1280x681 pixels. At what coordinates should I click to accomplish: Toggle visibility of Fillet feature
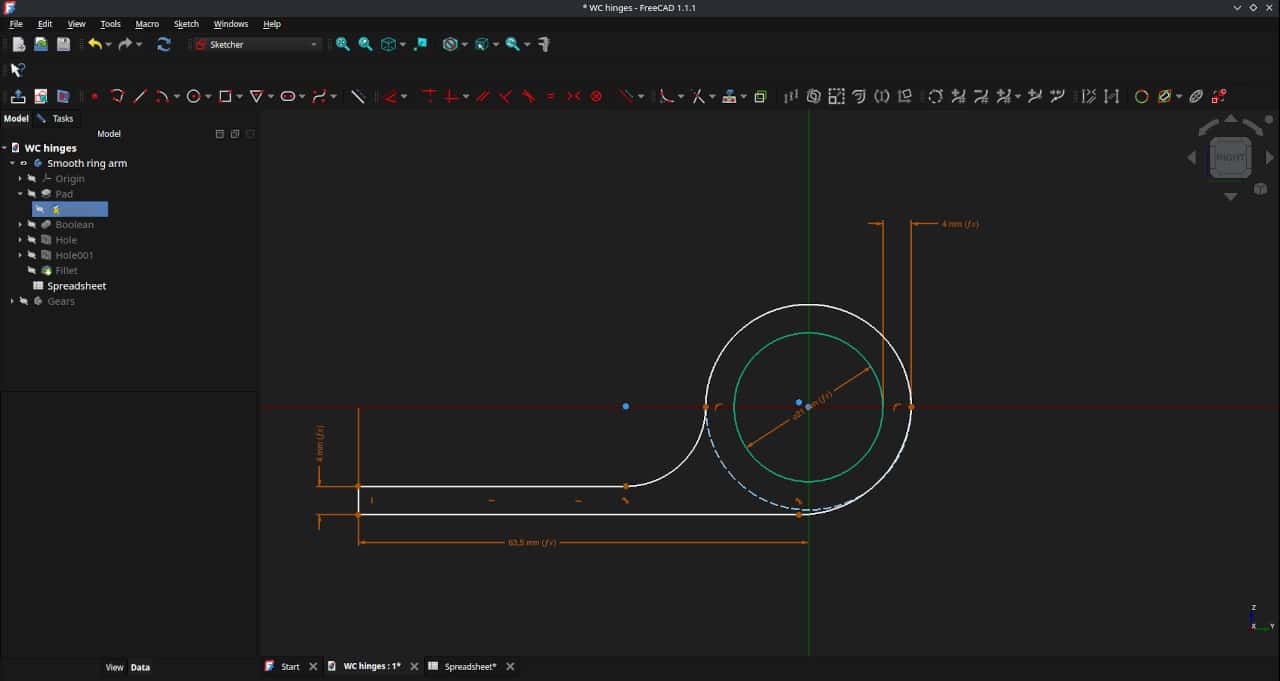(32, 271)
